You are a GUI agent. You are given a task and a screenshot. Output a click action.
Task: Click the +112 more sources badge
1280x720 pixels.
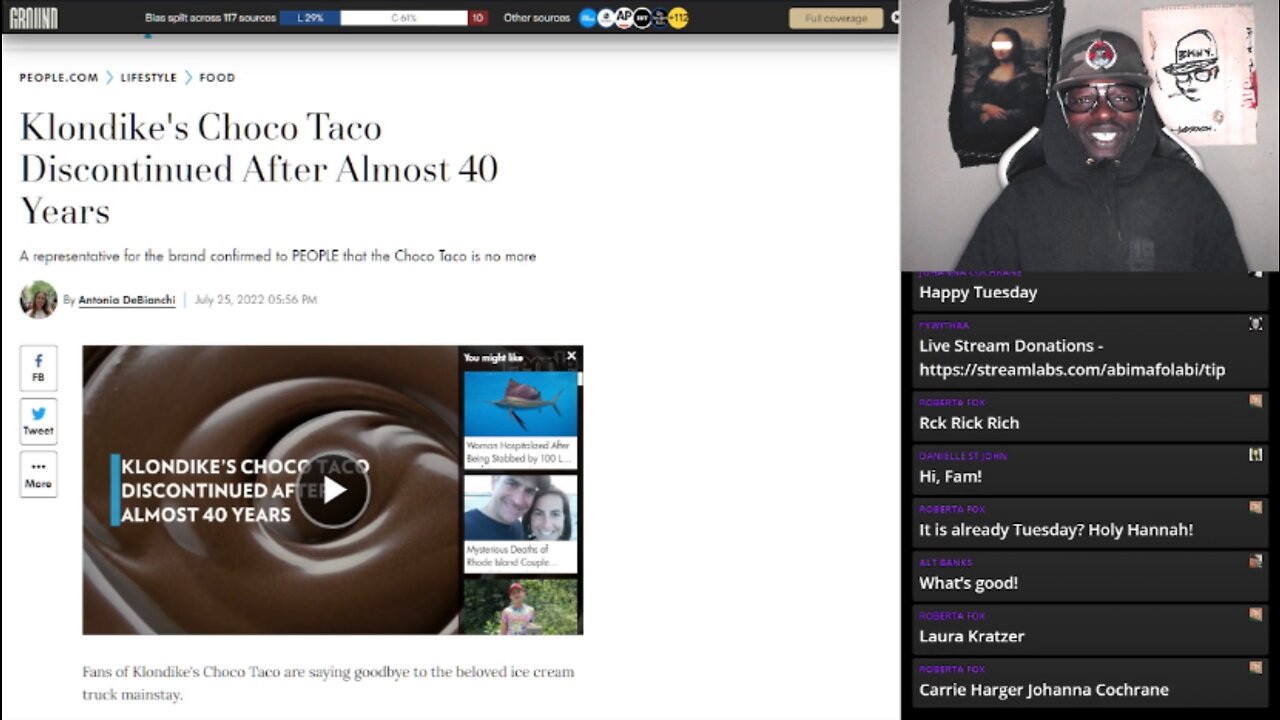coord(678,17)
